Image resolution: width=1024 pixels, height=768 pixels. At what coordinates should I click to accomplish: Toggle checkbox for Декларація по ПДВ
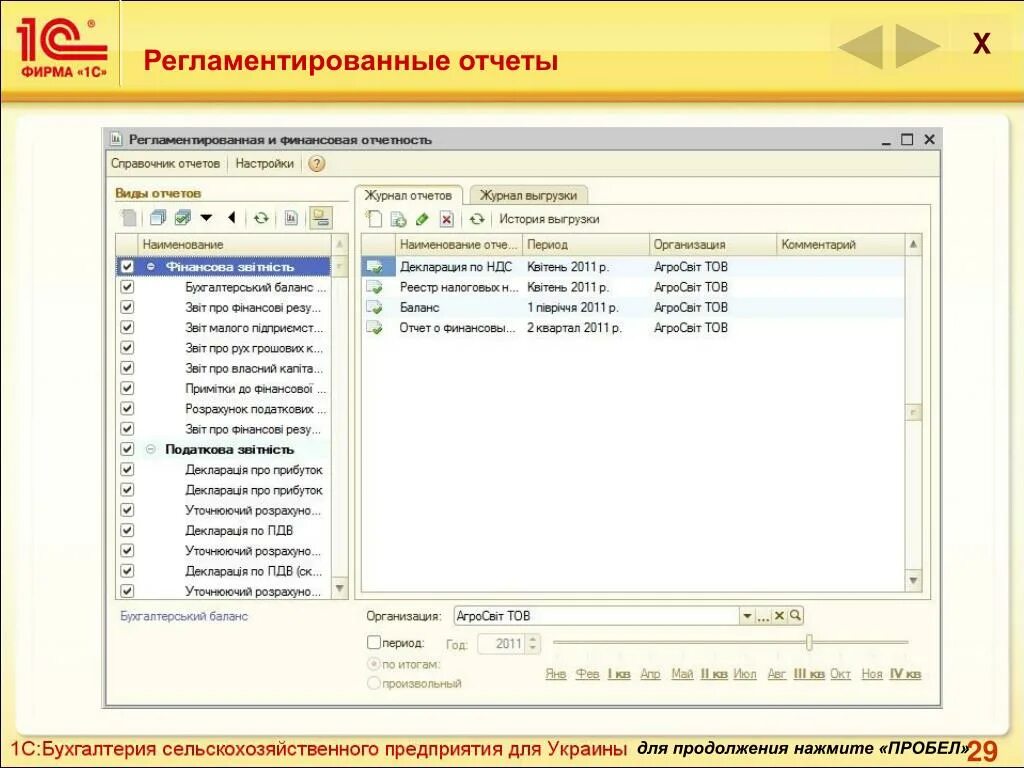[x=127, y=530]
